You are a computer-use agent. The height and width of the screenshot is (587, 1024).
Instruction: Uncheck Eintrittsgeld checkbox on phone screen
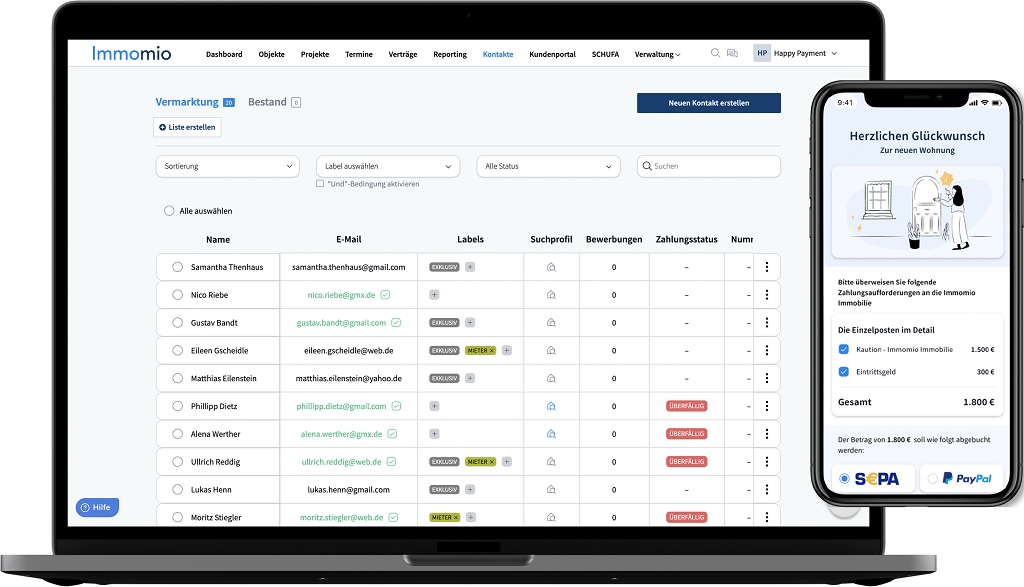(844, 372)
